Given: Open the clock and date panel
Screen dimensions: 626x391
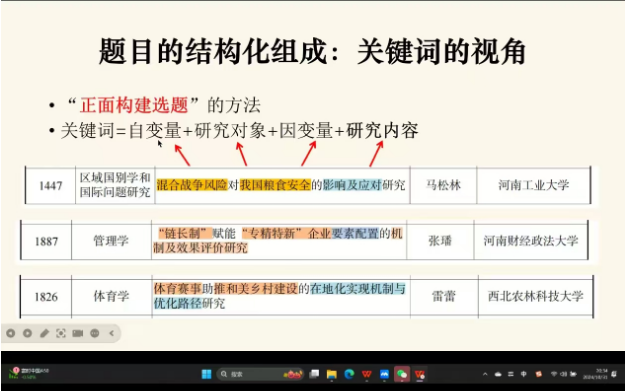Looking at the screenshot, I should click(595, 374).
